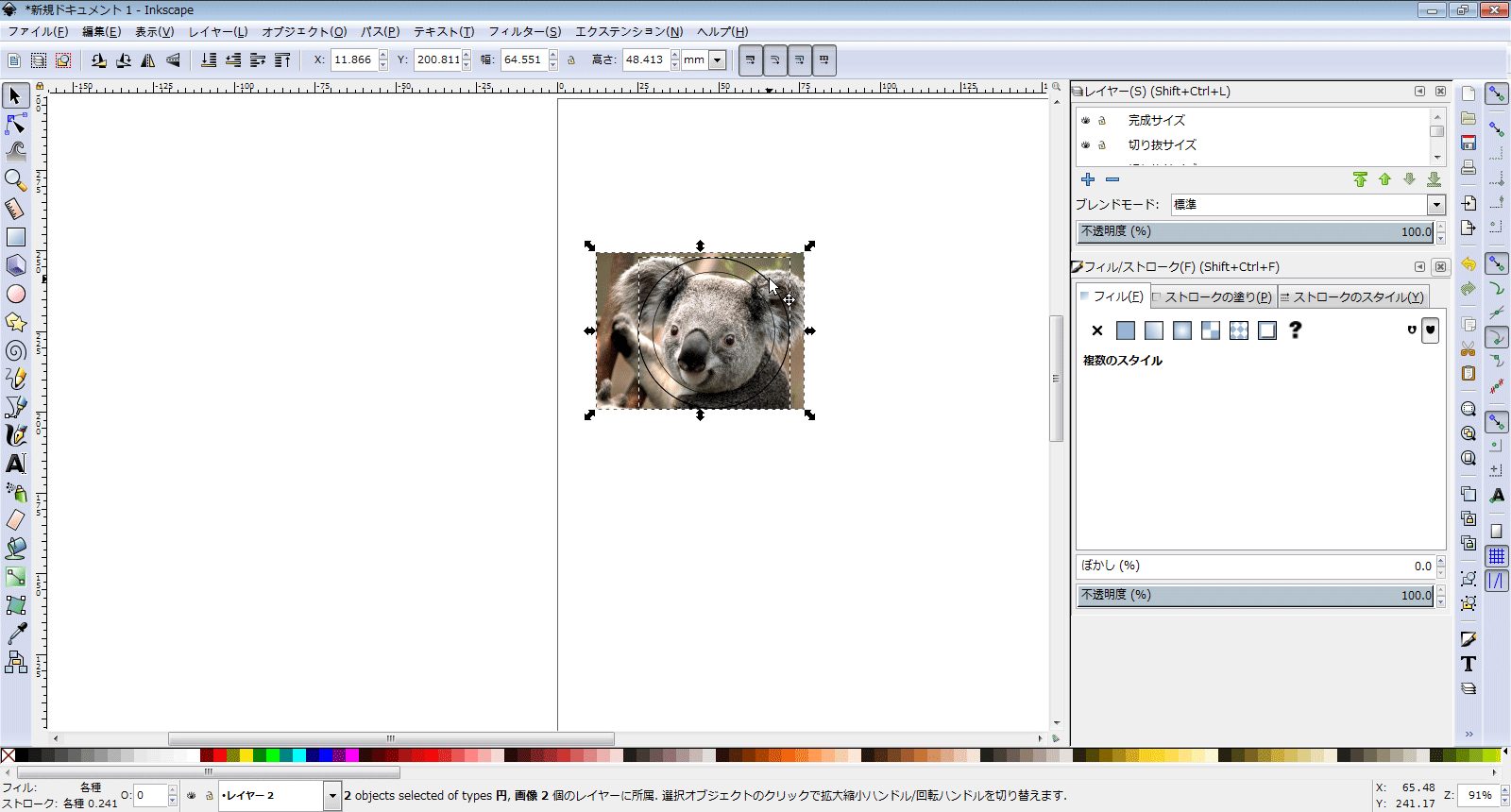The height and width of the screenshot is (812, 1511).
Task: Open the mm units dropdown
Action: [x=718, y=60]
